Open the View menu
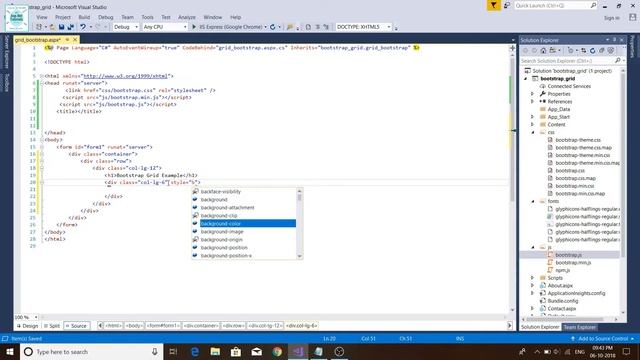Viewport: 640px width, 360px height. click(x=42, y=17)
